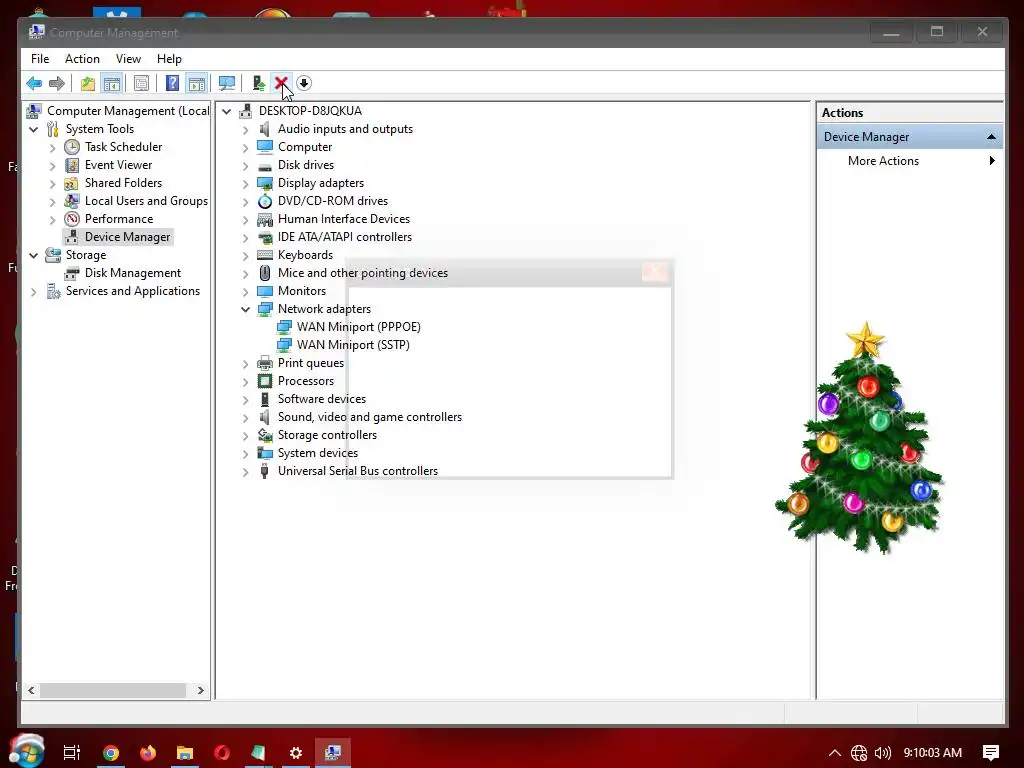The width and height of the screenshot is (1024, 768).
Task: Toggle Show/Hide Console Tree toolbar icon
Action: click(x=112, y=83)
